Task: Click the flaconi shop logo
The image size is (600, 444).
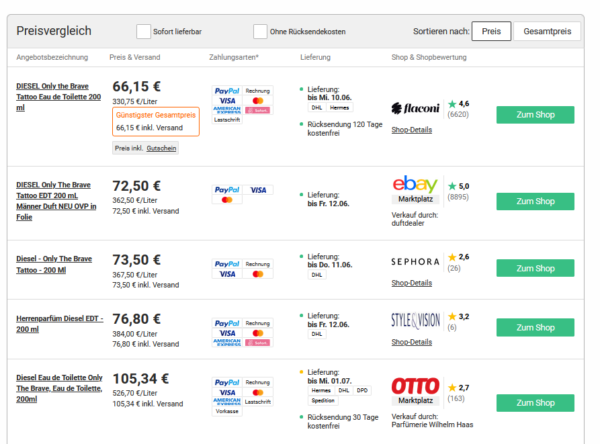Action: [x=415, y=109]
